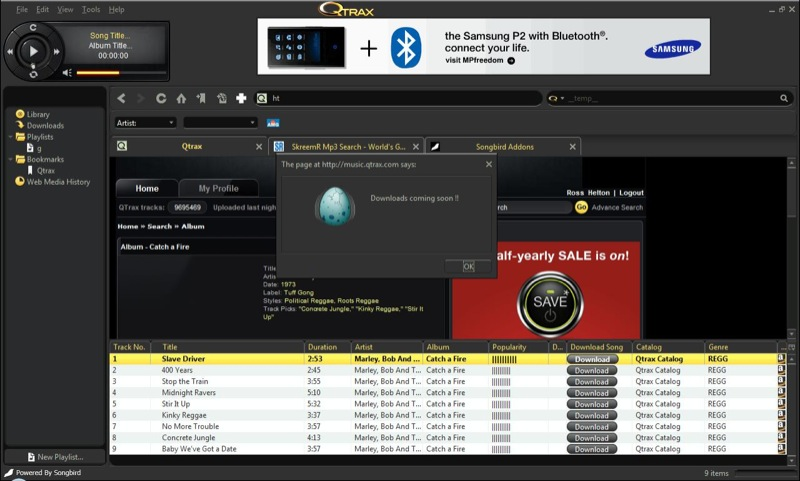Viewport: 800px width, 481px height.
Task: Sort by the Popularity column header
Action: pyautogui.click(x=518, y=347)
